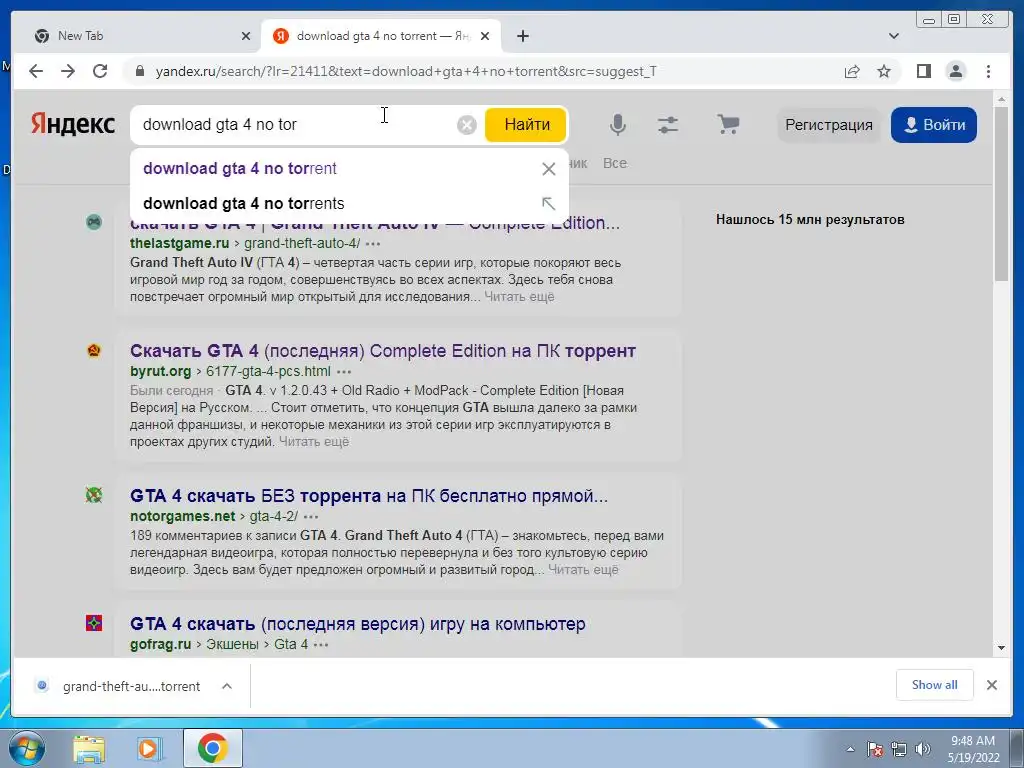Close the downloads bar
The image size is (1024, 768).
991,685
